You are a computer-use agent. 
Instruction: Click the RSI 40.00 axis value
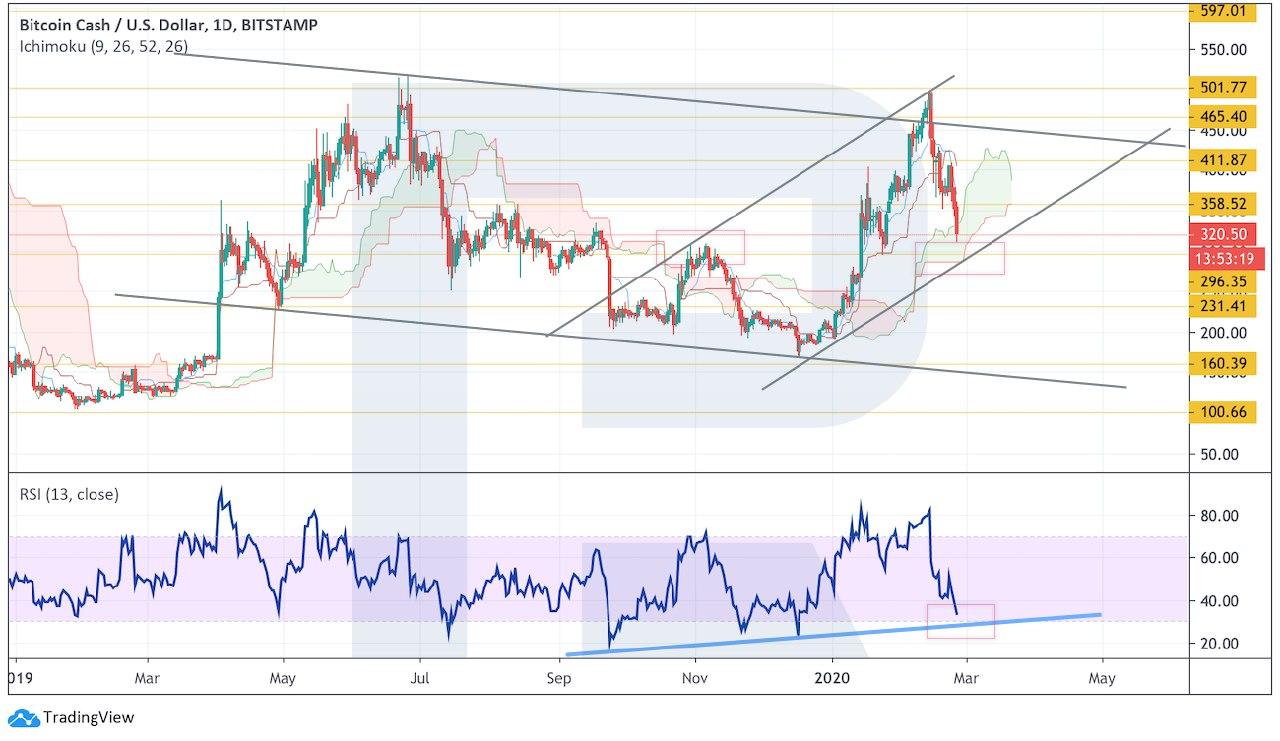(1220, 601)
